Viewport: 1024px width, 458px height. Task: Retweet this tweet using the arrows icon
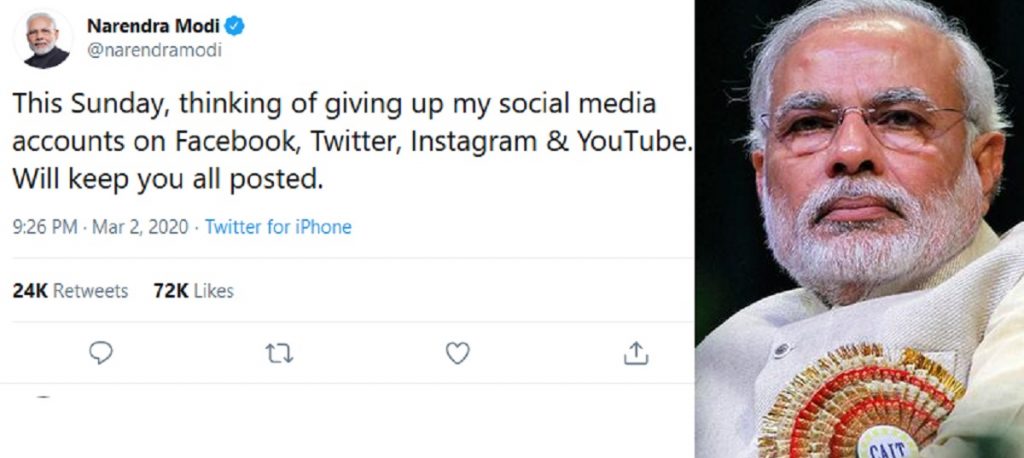click(279, 353)
